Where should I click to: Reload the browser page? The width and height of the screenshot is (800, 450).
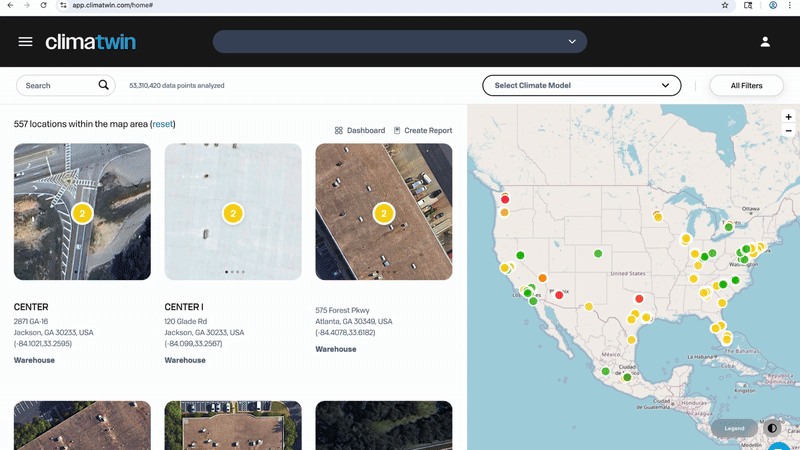pyautogui.click(x=43, y=5)
